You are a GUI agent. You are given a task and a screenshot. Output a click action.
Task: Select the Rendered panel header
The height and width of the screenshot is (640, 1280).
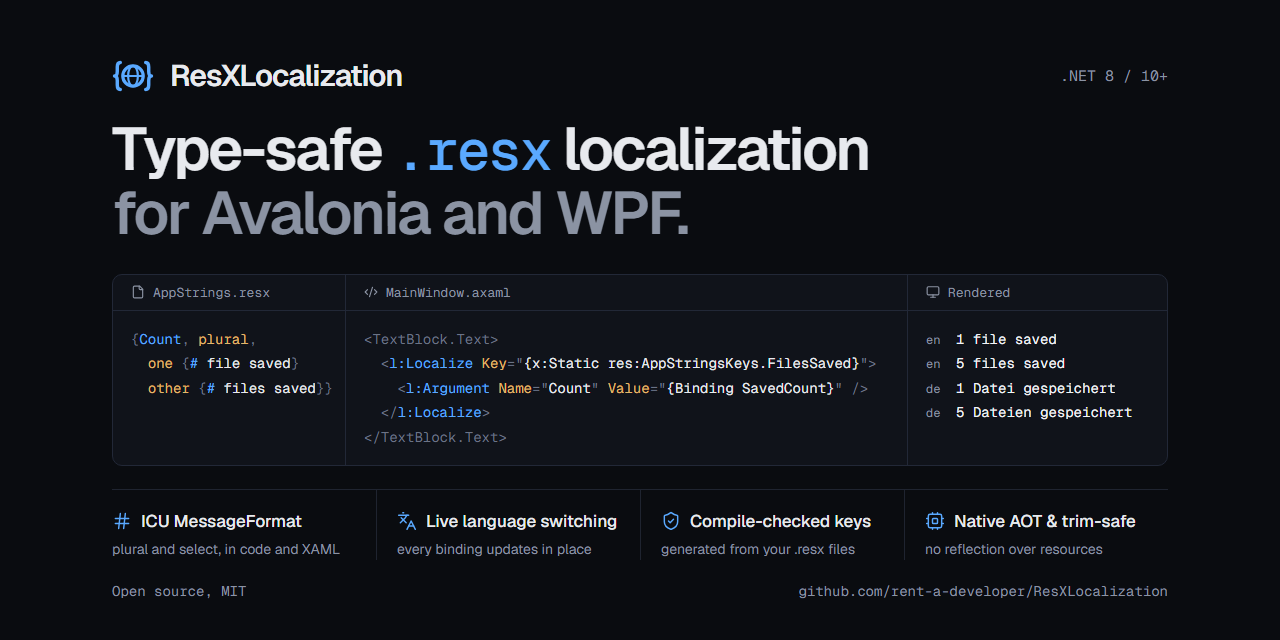click(1037, 293)
